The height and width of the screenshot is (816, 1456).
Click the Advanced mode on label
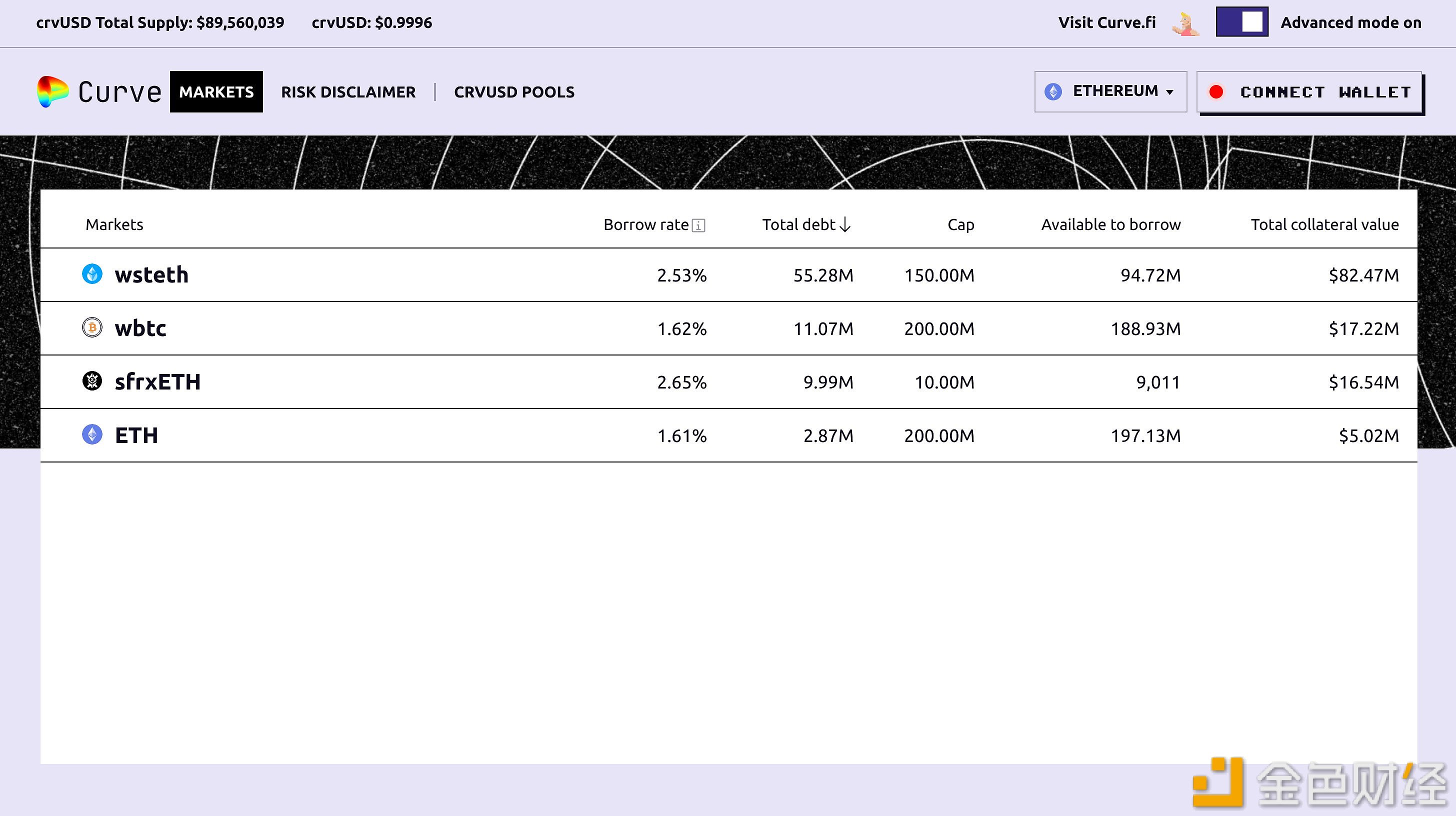click(x=1351, y=22)
